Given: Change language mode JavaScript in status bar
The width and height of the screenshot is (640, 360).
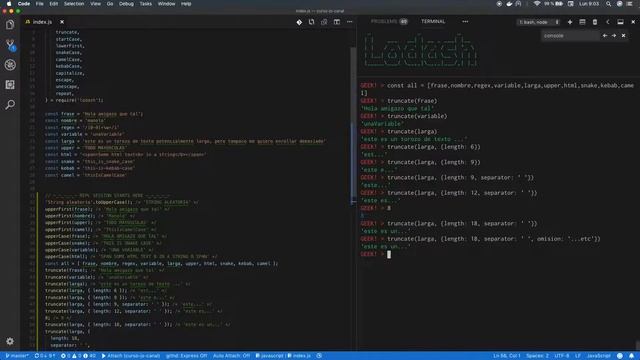Looking at the screenshot, I should click(598, 356).
